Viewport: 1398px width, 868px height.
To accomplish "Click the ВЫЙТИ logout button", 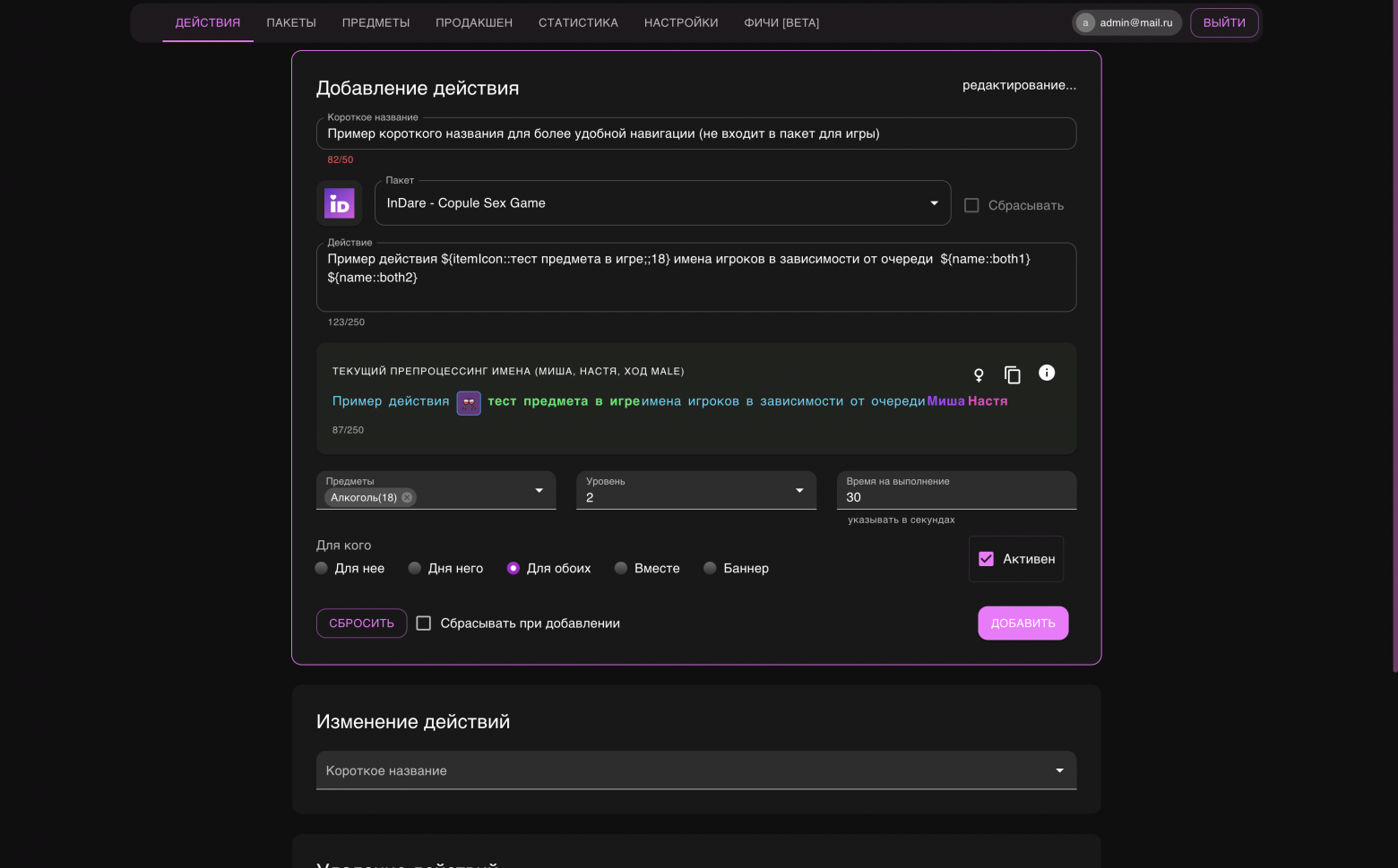I will point(1224,22).
